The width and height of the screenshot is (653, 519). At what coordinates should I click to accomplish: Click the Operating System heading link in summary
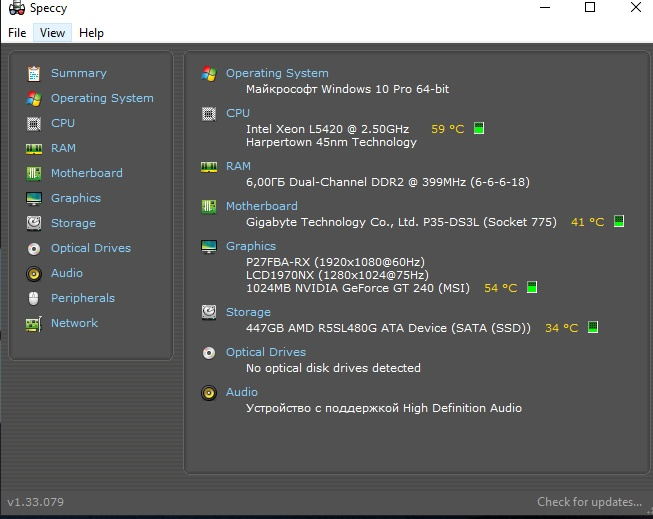tap(277, 73)
